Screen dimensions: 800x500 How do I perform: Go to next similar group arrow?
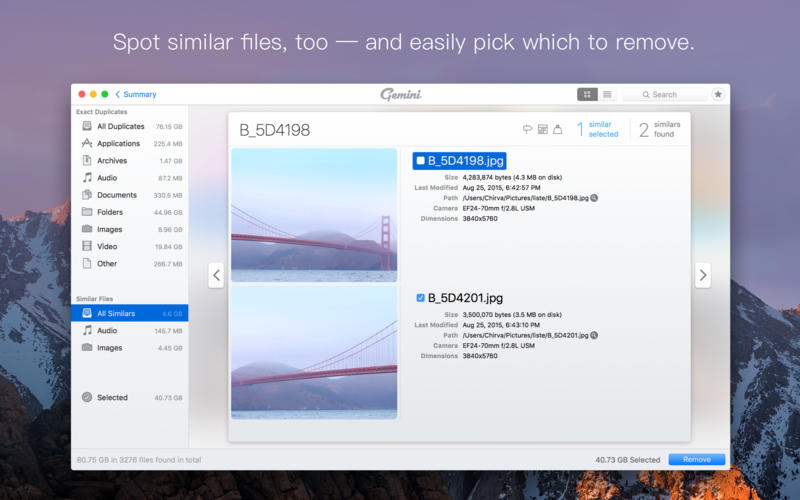point(703,276)
